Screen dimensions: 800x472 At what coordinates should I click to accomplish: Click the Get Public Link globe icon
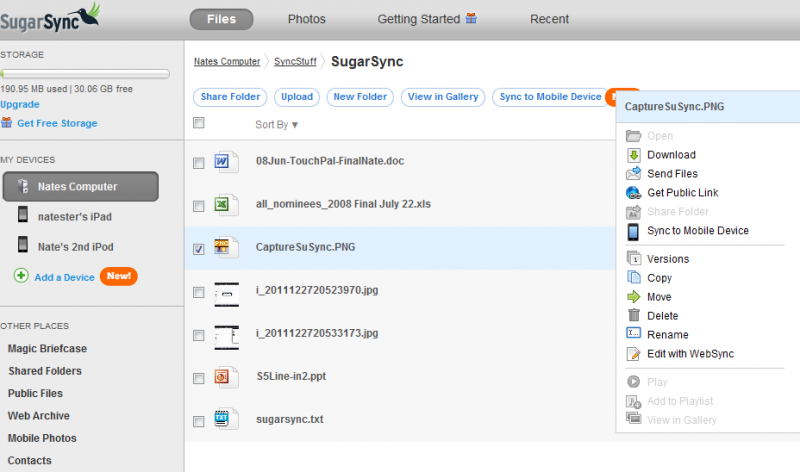click(x=633, y=193)
